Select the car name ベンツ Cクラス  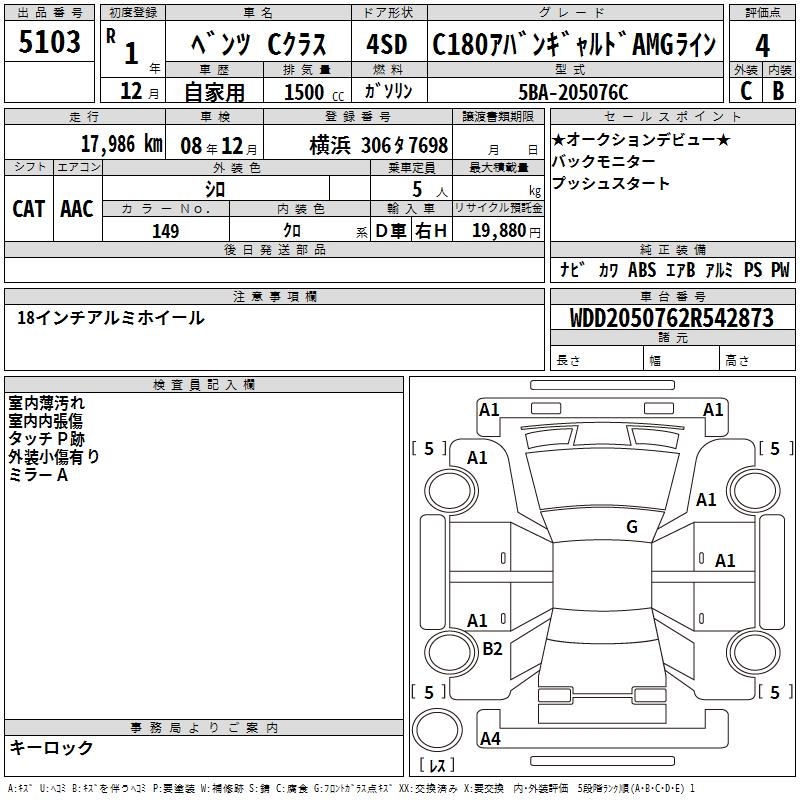[258, 44]
